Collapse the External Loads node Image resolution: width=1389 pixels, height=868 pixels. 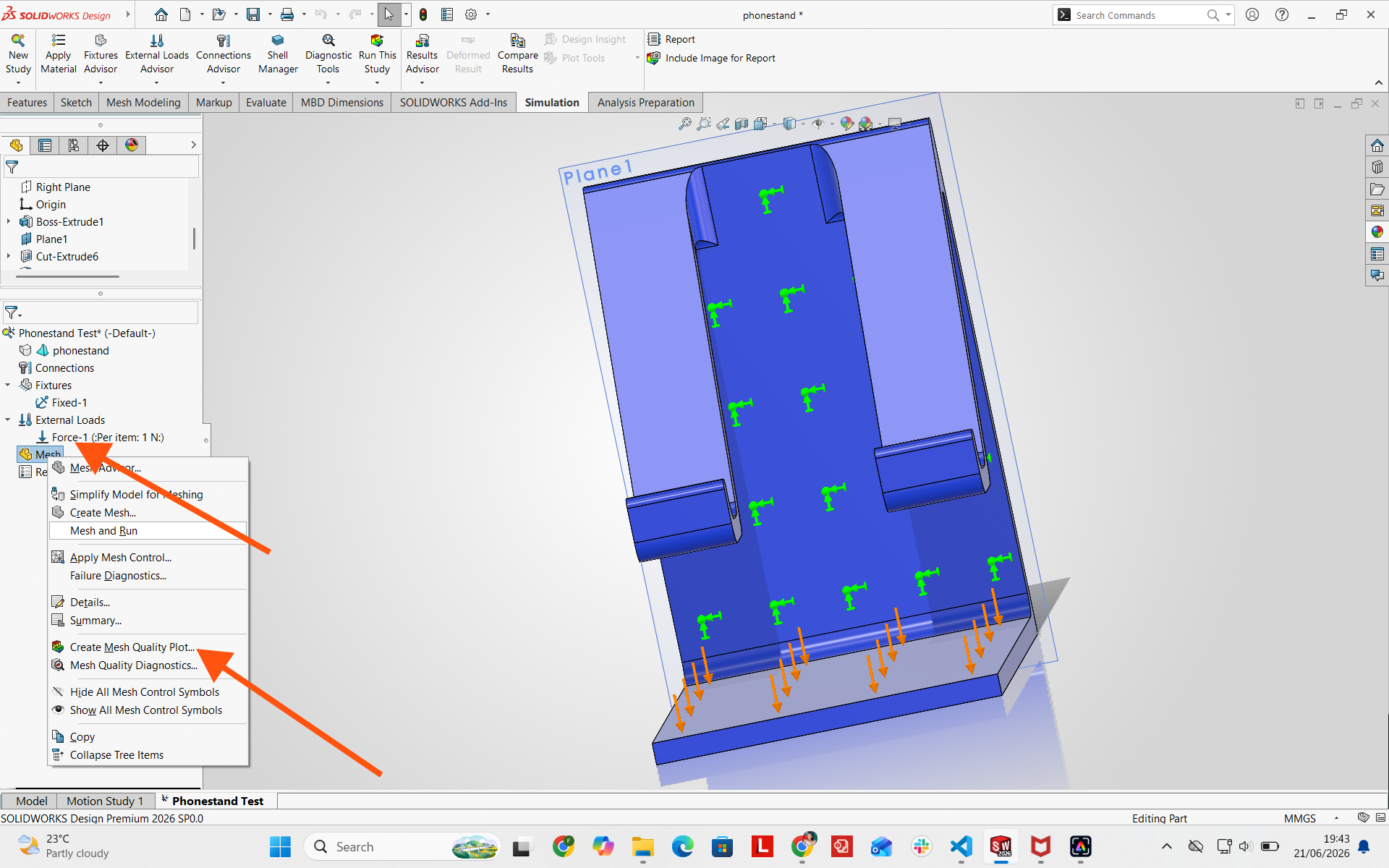[8, 420]
